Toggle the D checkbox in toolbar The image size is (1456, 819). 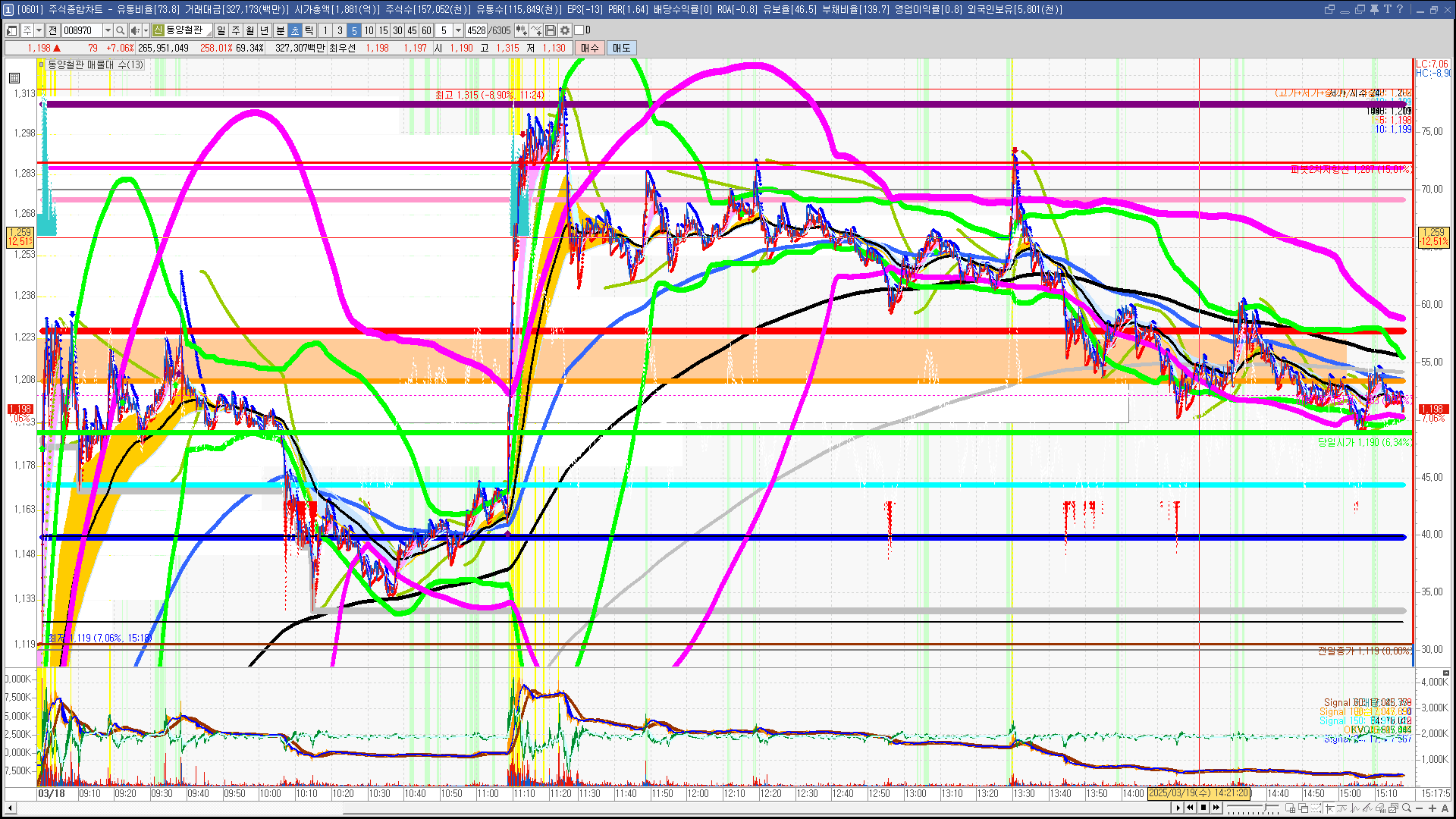pos(579,30)
